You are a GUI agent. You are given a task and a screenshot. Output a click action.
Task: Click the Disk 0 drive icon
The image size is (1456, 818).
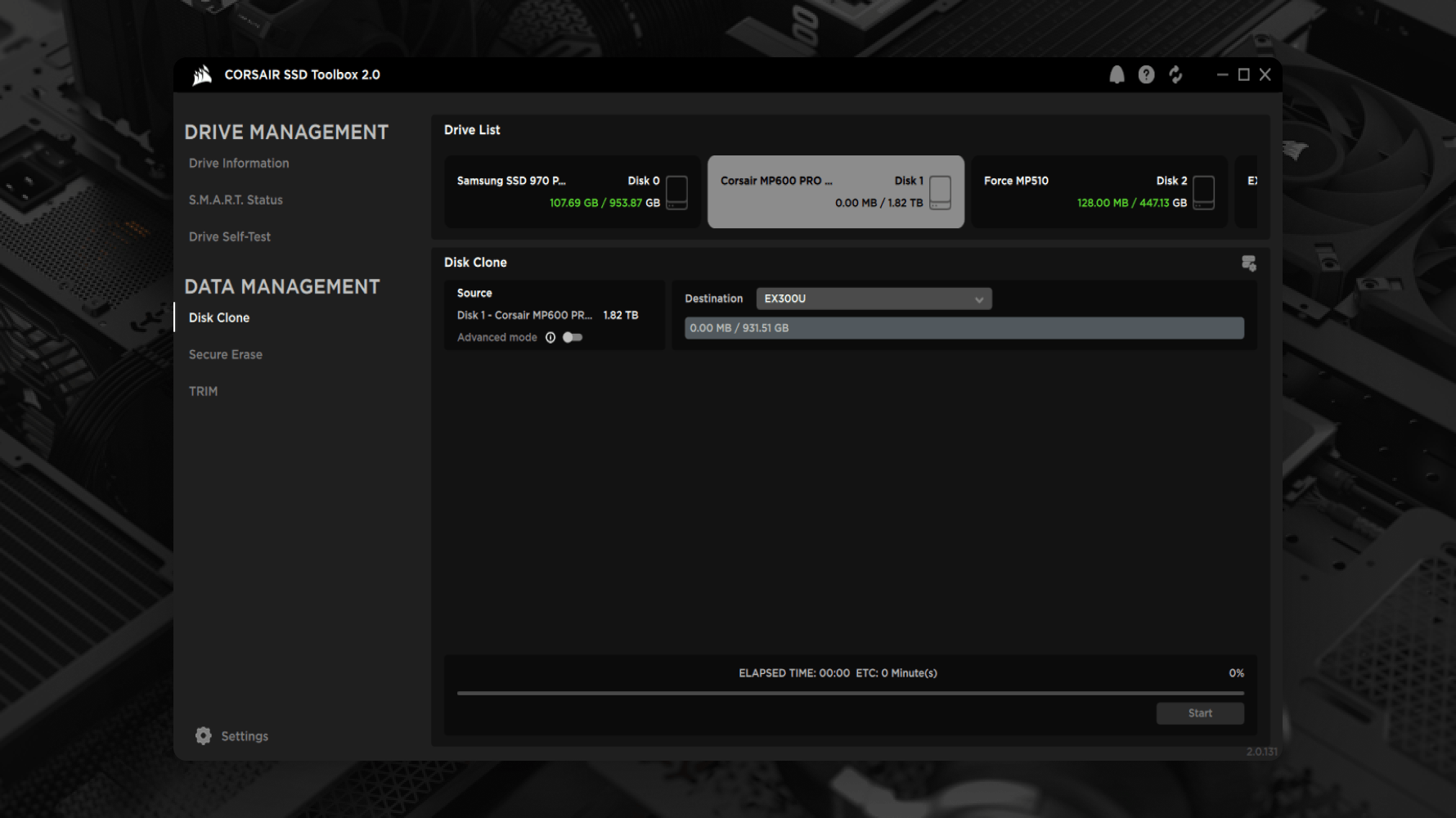click(x=676, y=192)
